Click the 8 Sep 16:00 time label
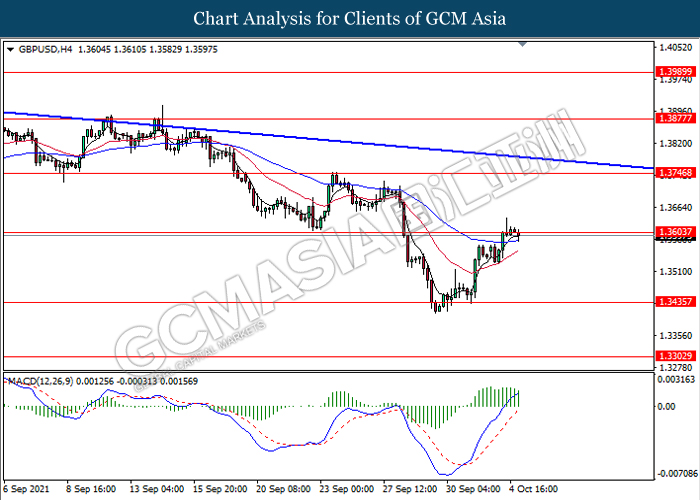The height and width of the screenshot is (500, 700). point(91,489)
